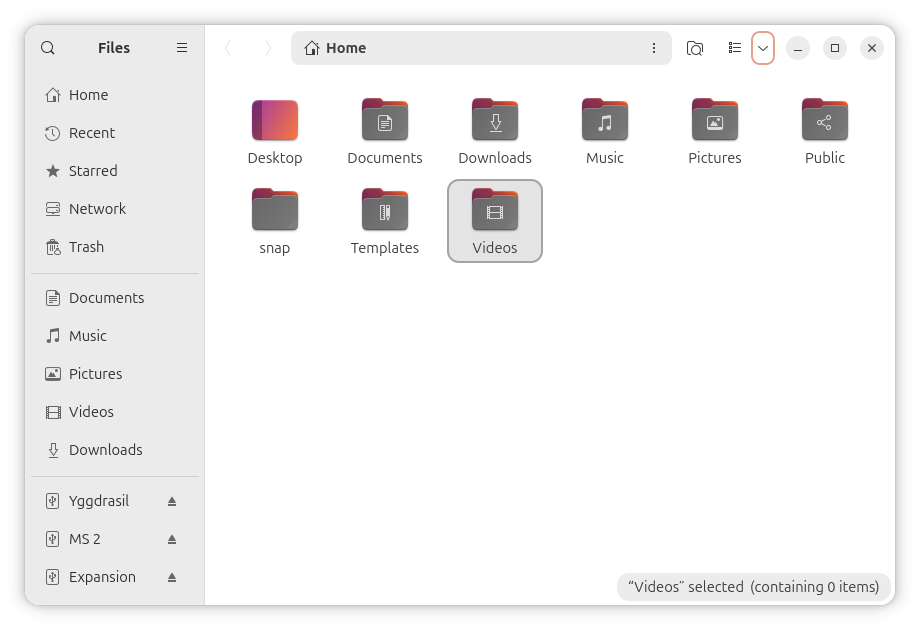Image resolution: width=920 pixels, height=630 pixels.
Task: Select the Templates folder icon
Action: pos(385,211)
